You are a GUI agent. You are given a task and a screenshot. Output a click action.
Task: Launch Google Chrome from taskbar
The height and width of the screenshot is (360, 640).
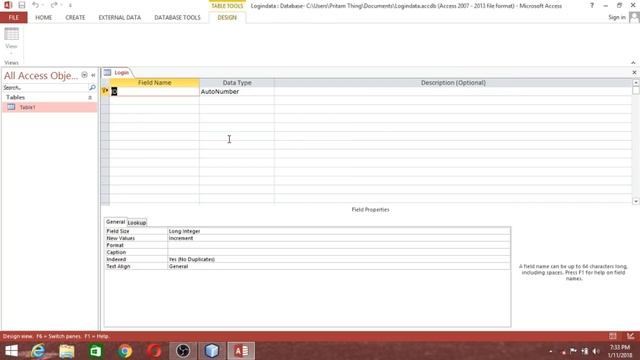click(125, 351)
